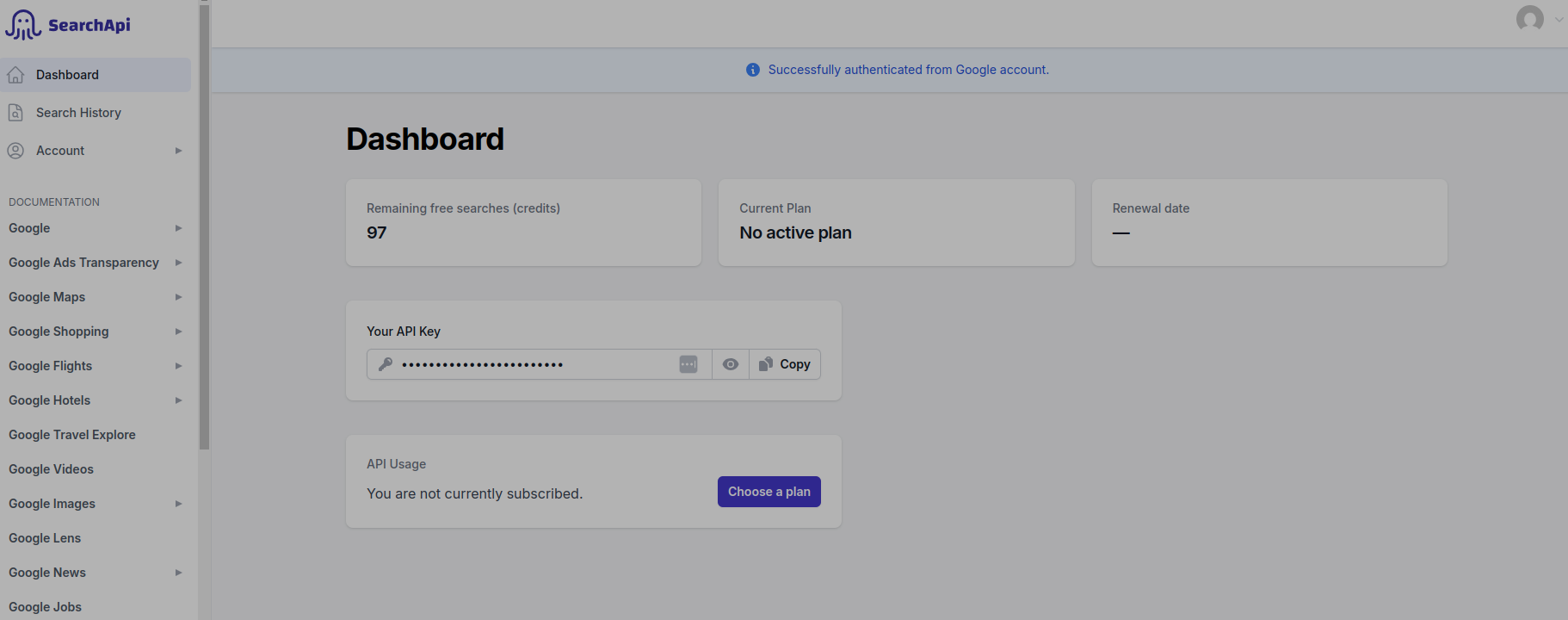This screenshot has width=1568, height=620.
Task: Click the Your API Key label
Action: click(404, 332)
